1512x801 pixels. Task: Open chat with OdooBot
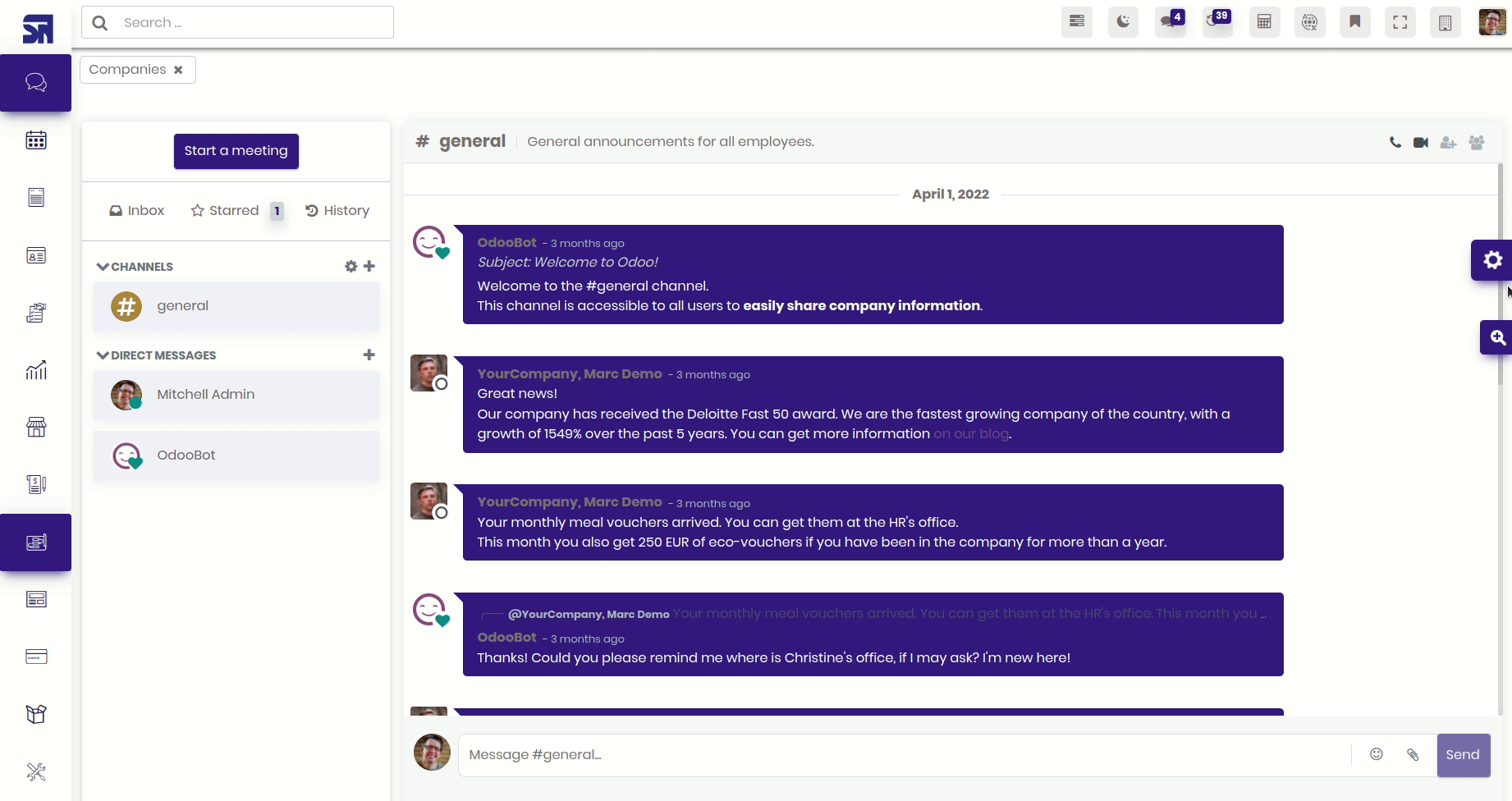[x=236, y=455]
